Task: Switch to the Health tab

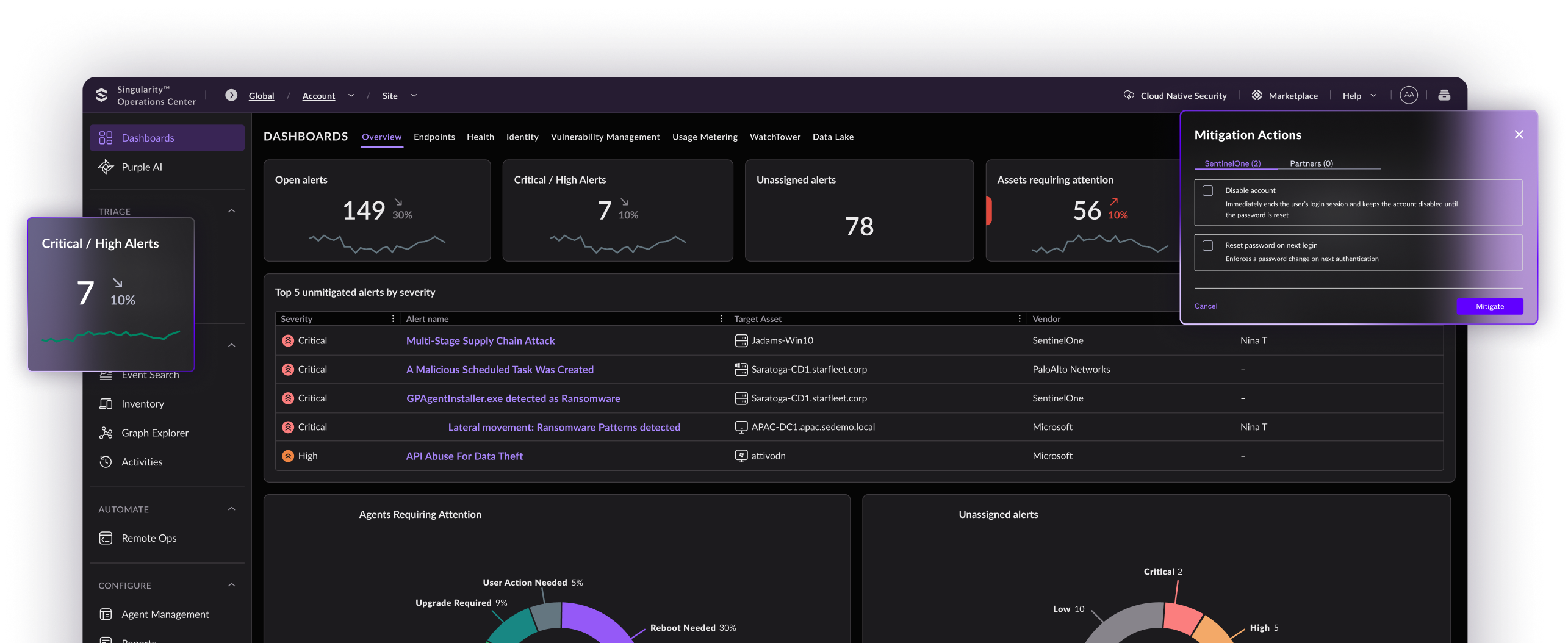Action: [480, 137]
